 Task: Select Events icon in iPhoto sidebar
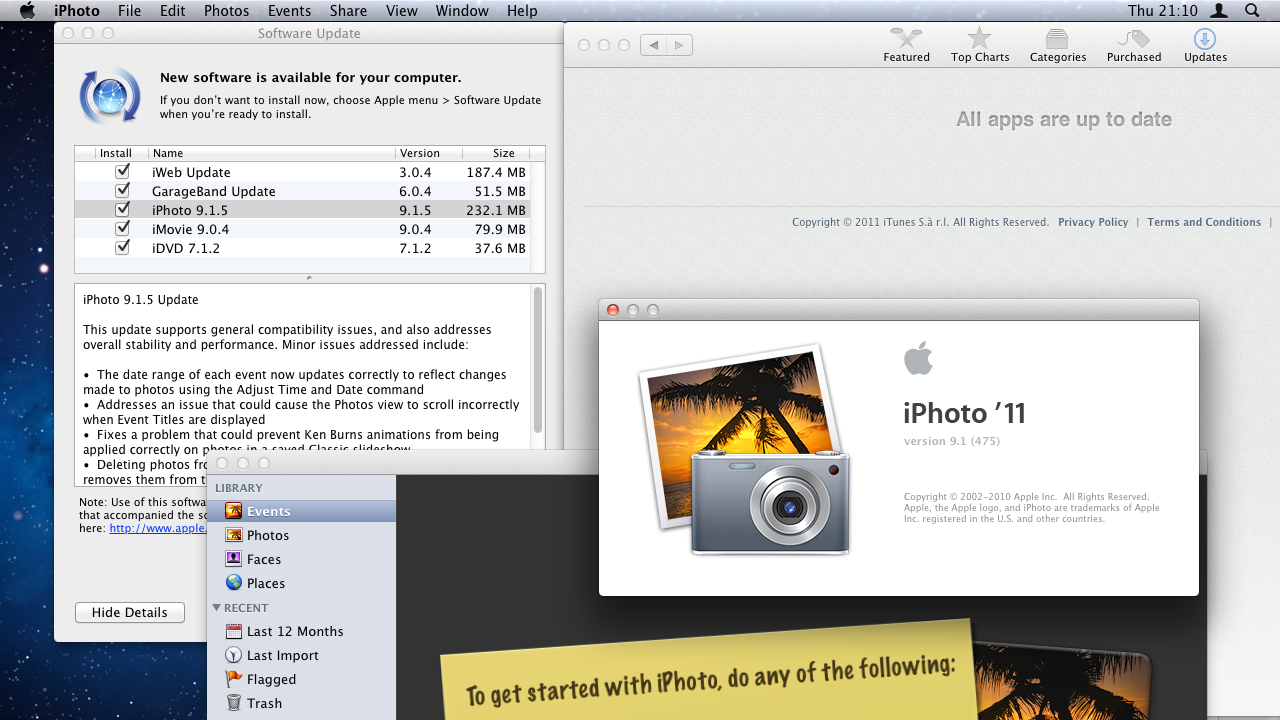click(233, 511)
